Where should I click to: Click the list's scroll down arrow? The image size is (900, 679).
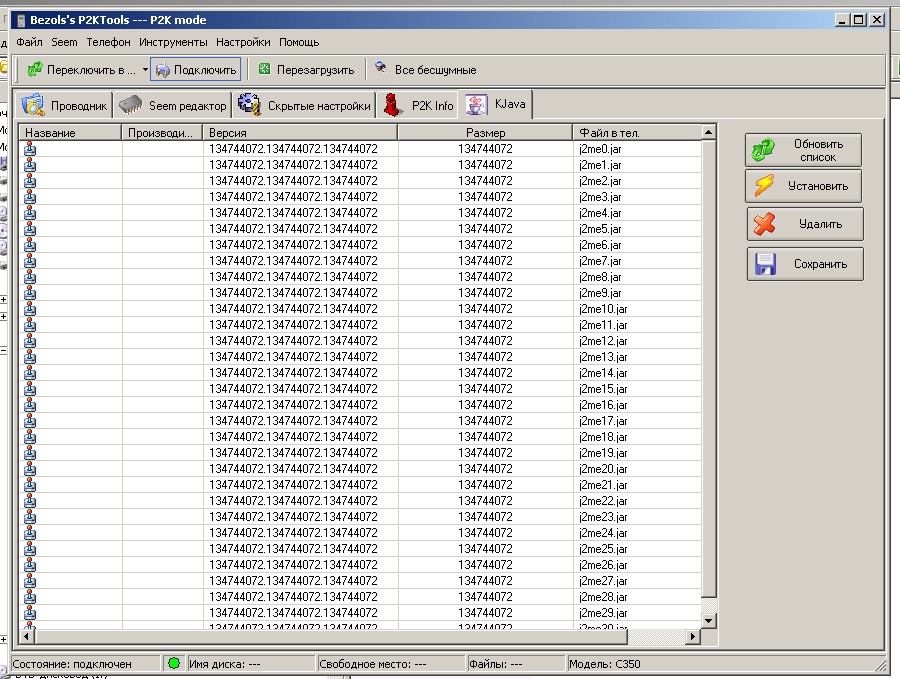(709, 620)
